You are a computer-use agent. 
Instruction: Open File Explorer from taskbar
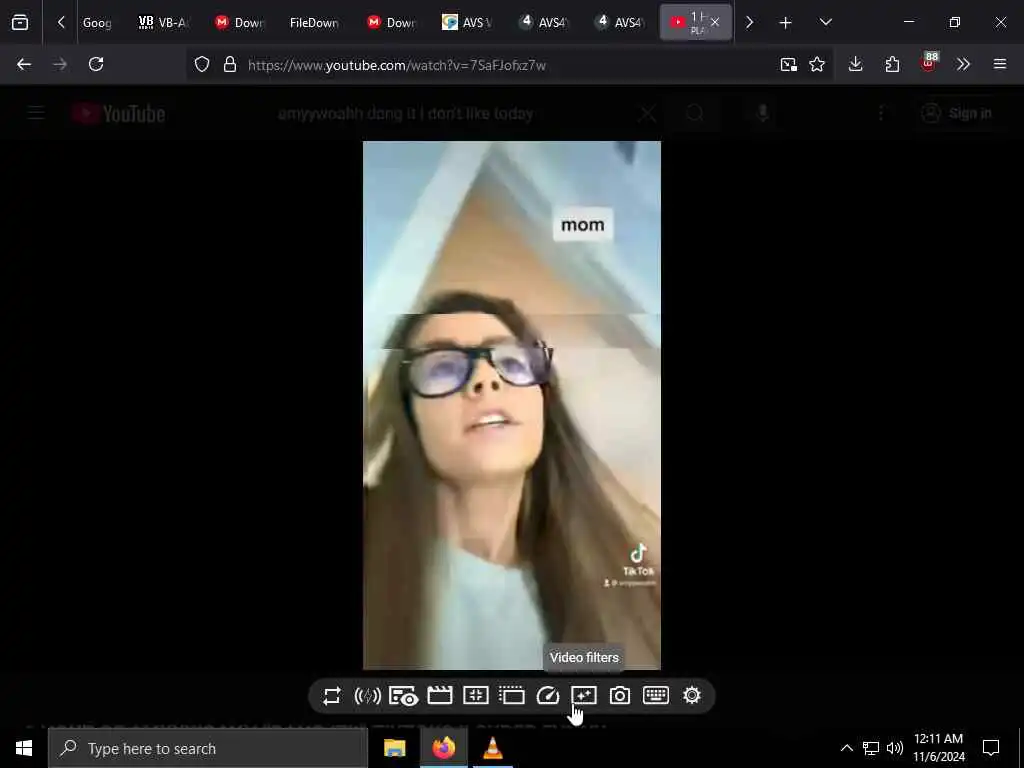point(394,748)
